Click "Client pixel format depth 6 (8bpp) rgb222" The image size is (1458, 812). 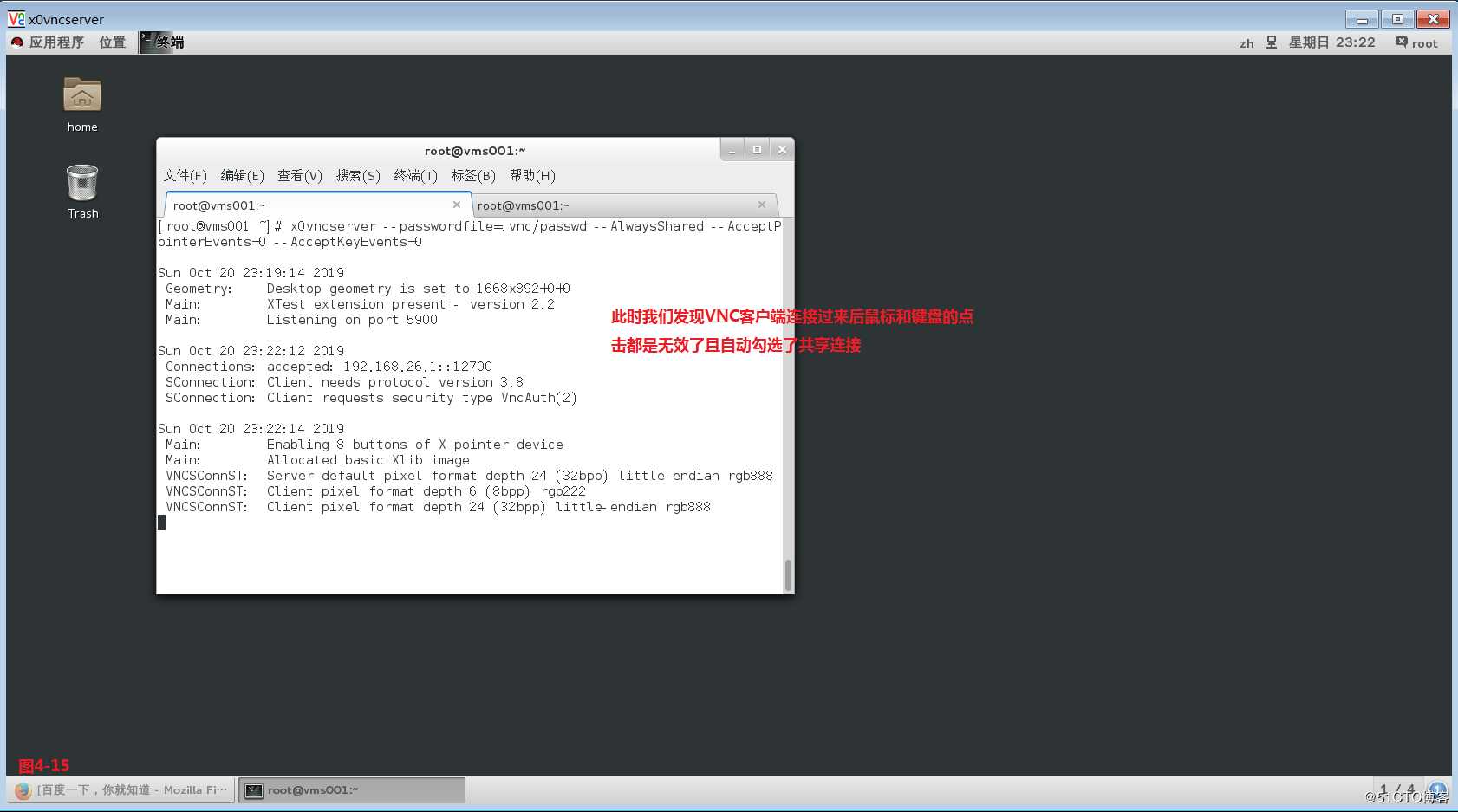click(426, 491)
